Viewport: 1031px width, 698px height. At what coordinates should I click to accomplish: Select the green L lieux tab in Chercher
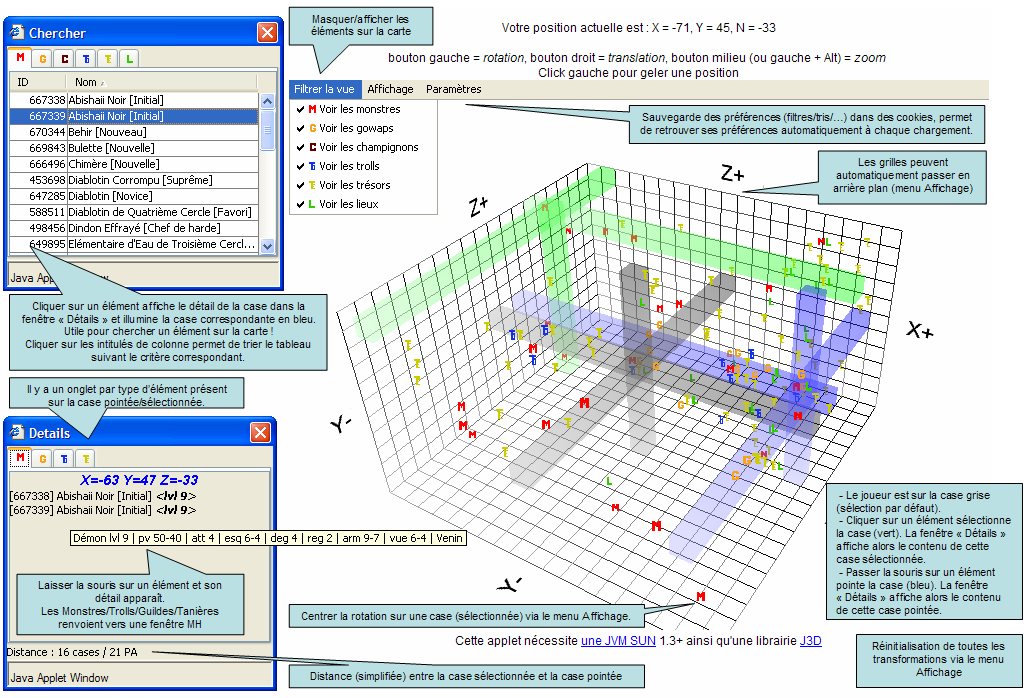[130, 58]
